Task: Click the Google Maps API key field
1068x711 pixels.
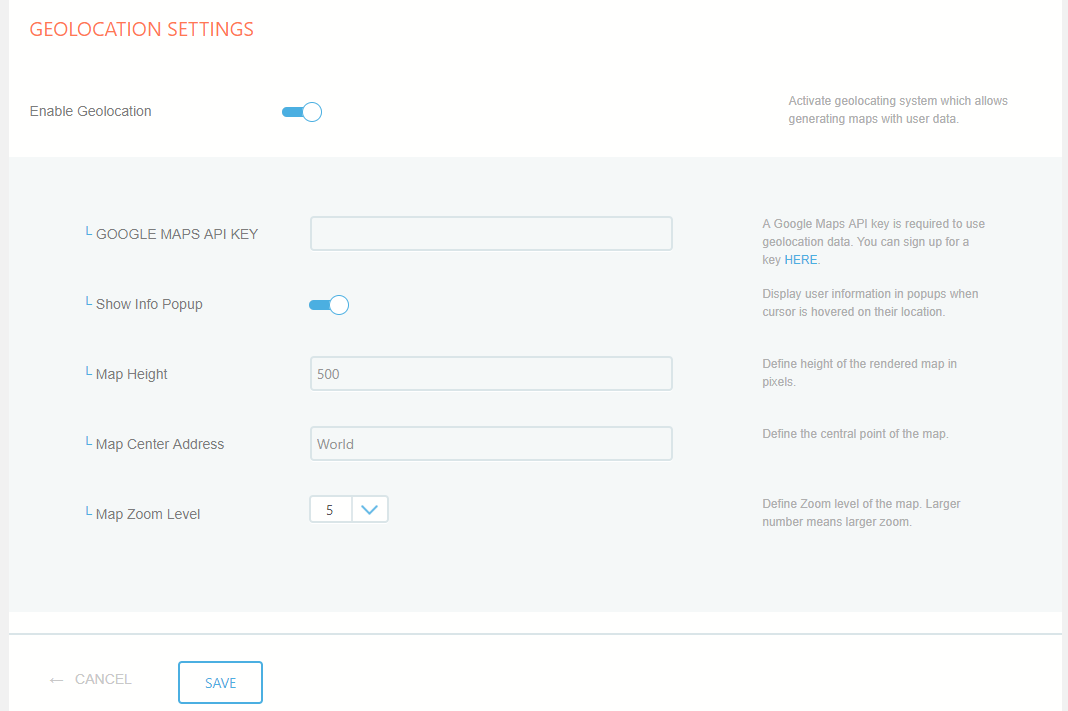Action: tap(491, 233)
